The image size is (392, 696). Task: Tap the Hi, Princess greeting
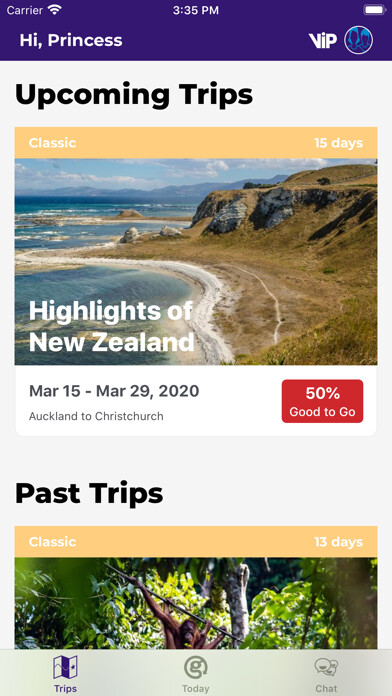click(x=71, y=40)
